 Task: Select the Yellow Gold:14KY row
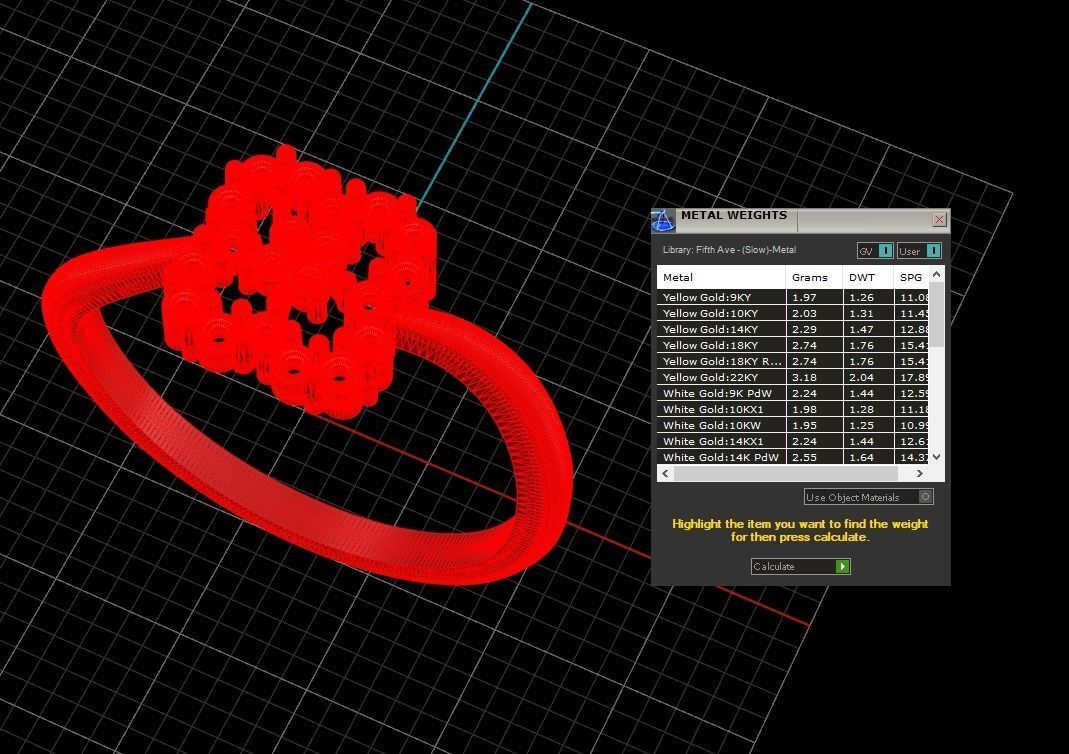(793, 329)
